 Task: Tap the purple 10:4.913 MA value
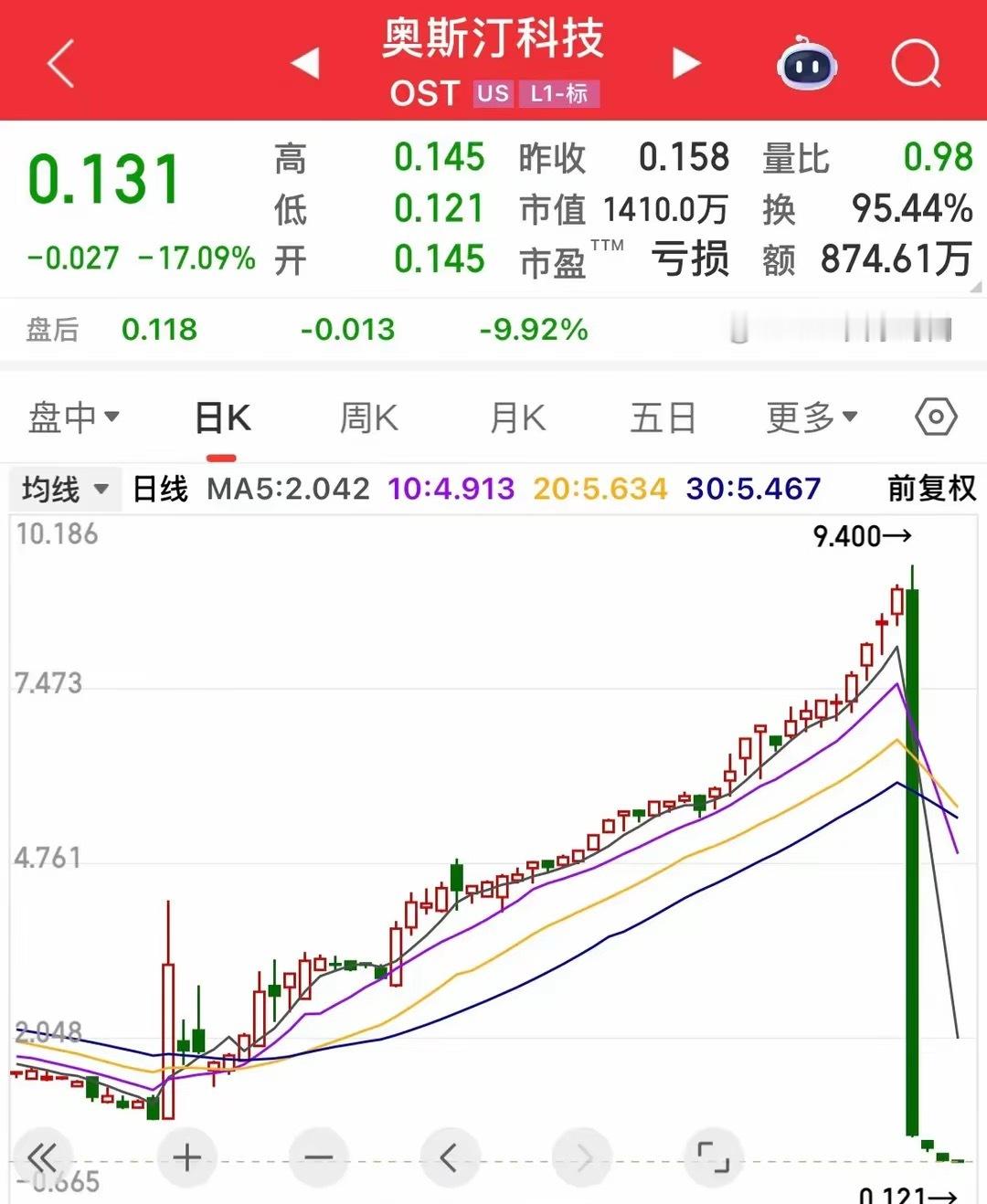451,489
